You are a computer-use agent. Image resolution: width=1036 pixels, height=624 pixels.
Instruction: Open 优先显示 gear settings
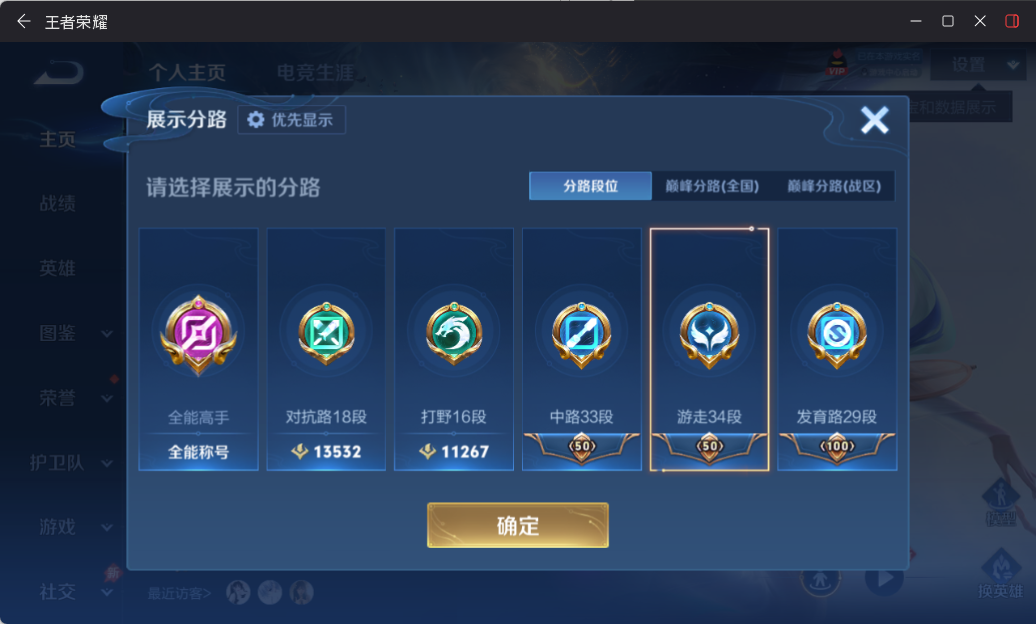[x=291, y=120]
